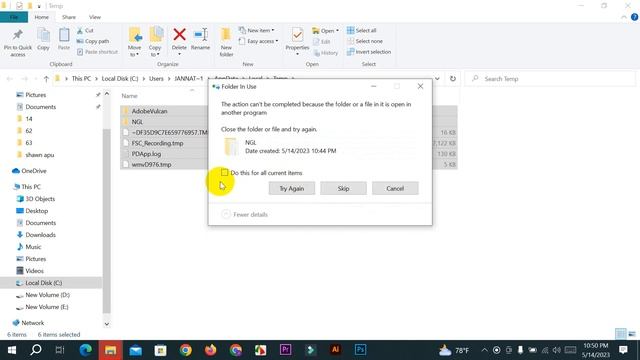Click Copy path in the ribbon
This screenshot has width=640, height=360.
coord(93,41)
